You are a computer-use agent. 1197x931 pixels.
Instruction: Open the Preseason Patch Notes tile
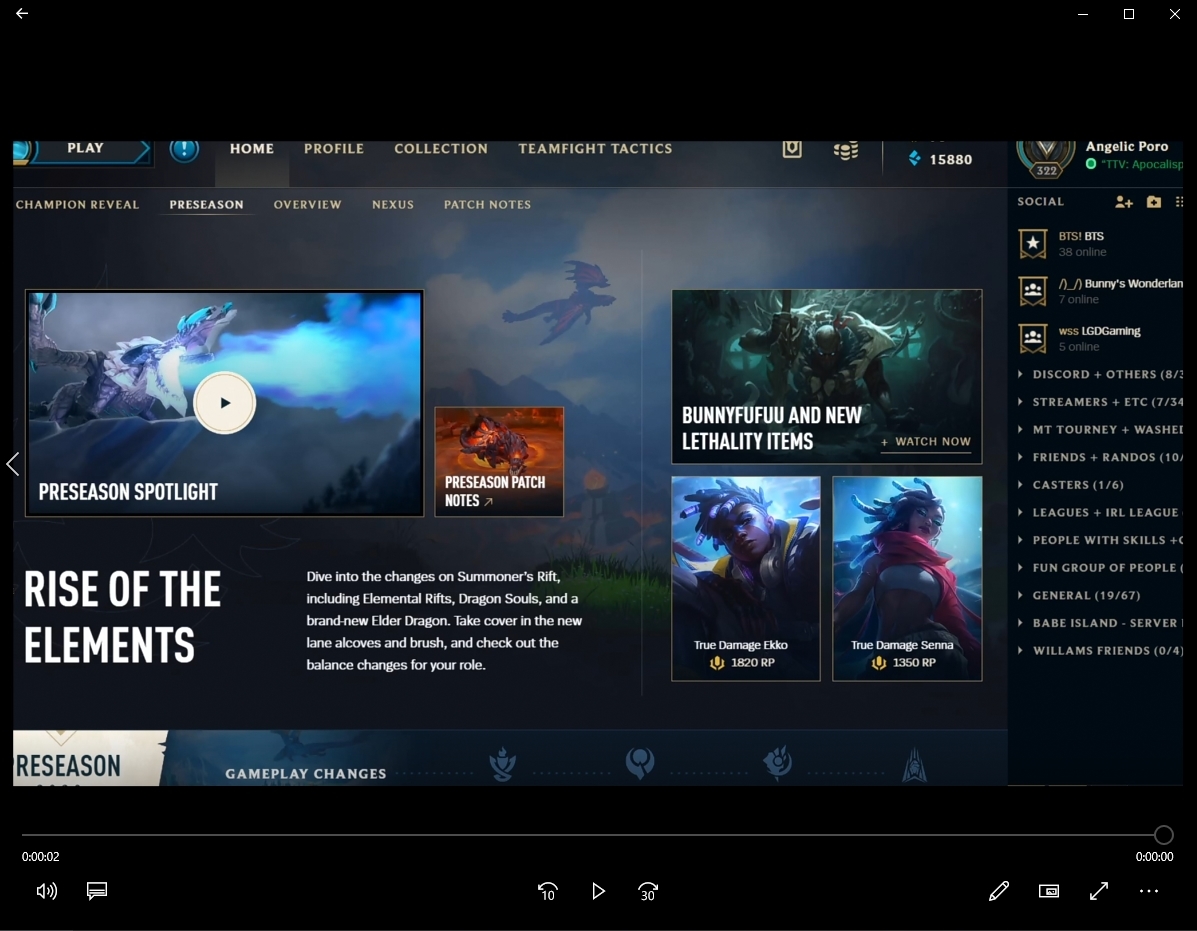tap(499, 462)
